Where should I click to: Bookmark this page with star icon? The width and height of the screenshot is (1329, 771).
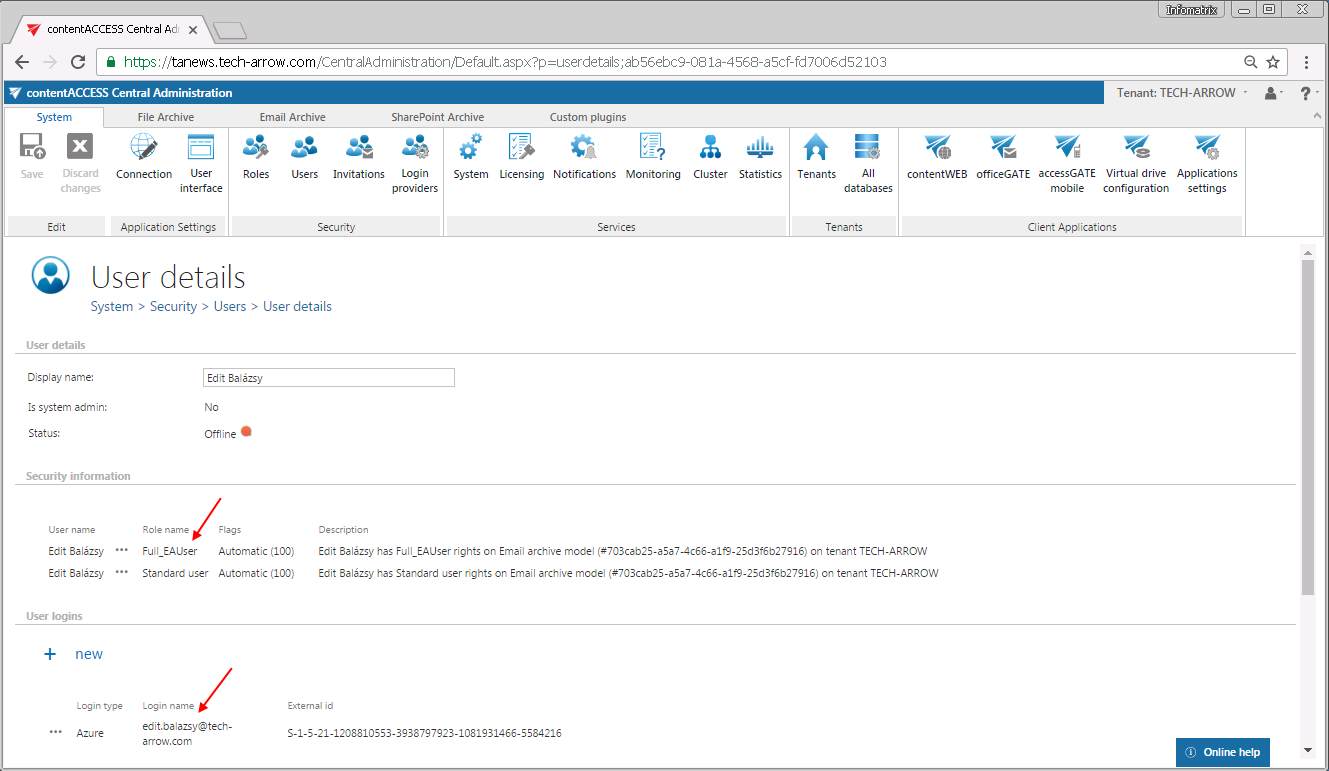[1273, 62]
